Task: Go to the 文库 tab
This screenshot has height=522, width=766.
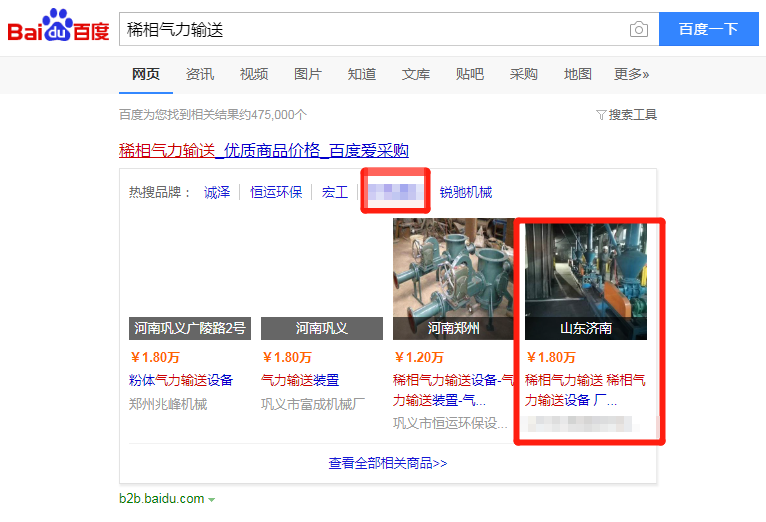Action: pyautogui.click(x=416, y=74)
